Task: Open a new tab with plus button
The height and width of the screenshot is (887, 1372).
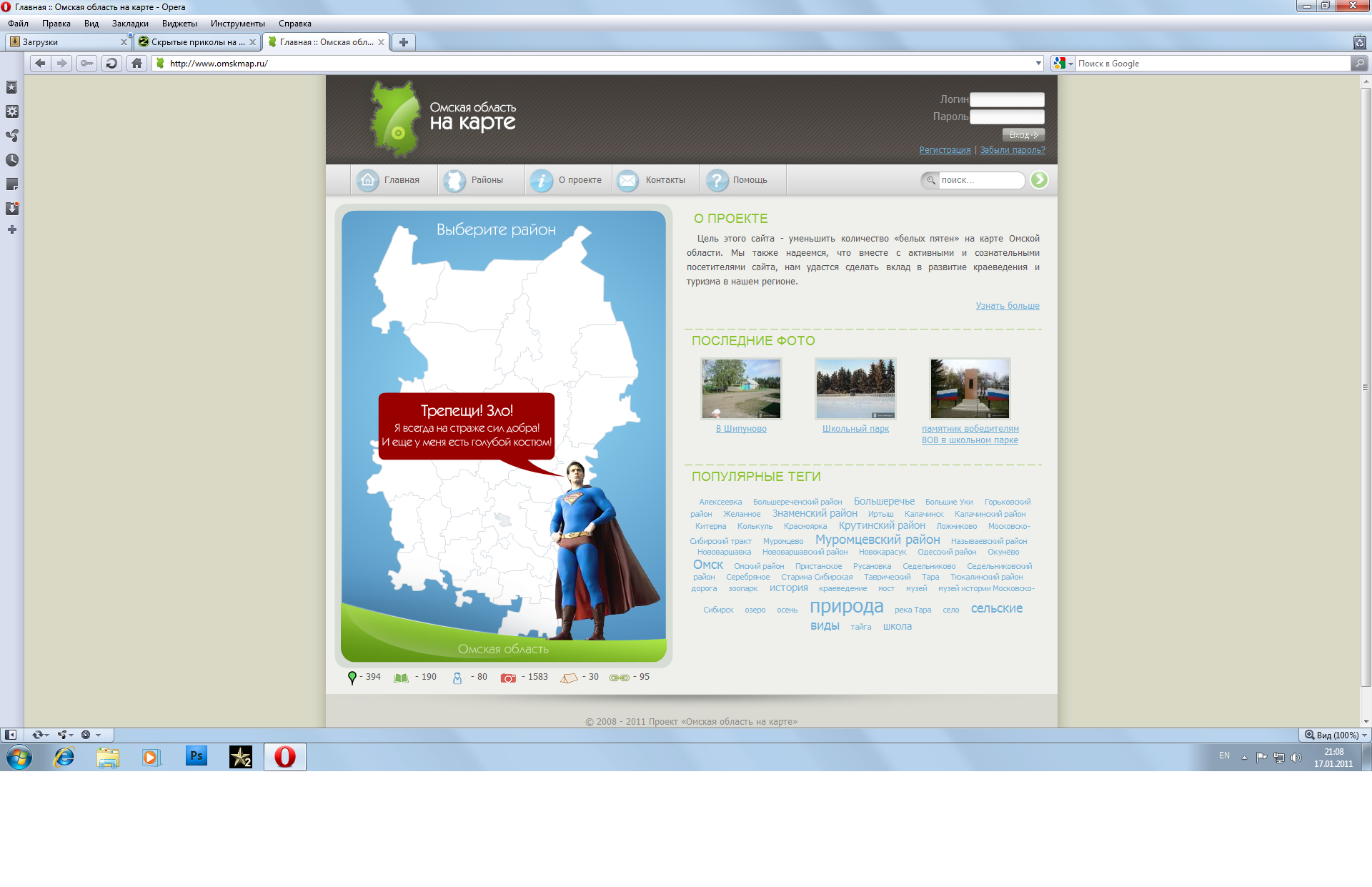Action: 404,42
